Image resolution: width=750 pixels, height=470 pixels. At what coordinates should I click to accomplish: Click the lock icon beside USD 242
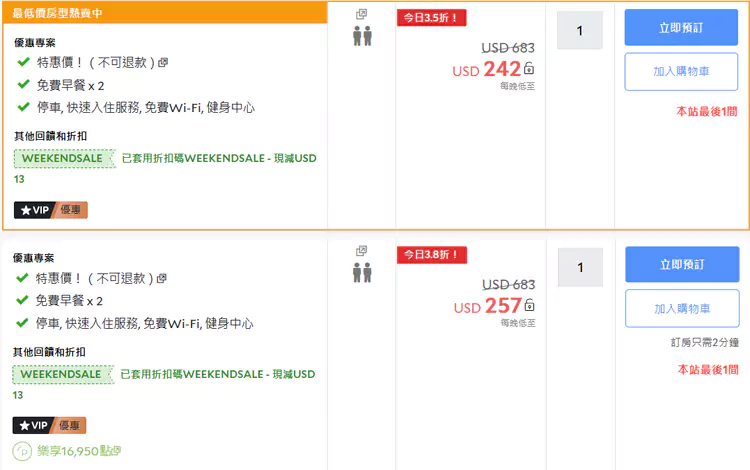point(529,68)
